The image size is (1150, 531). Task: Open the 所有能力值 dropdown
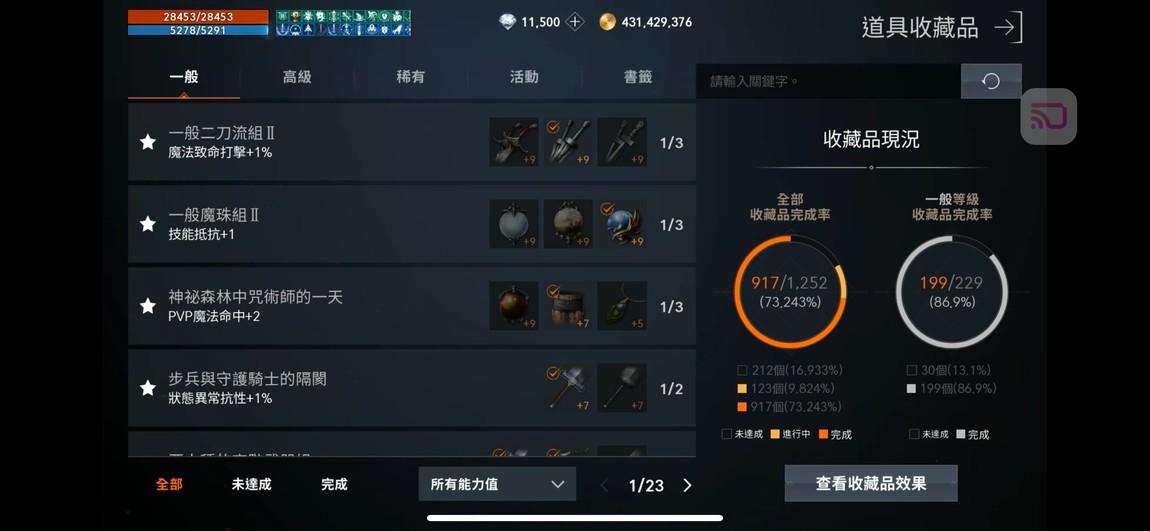[x=497, y=484]
